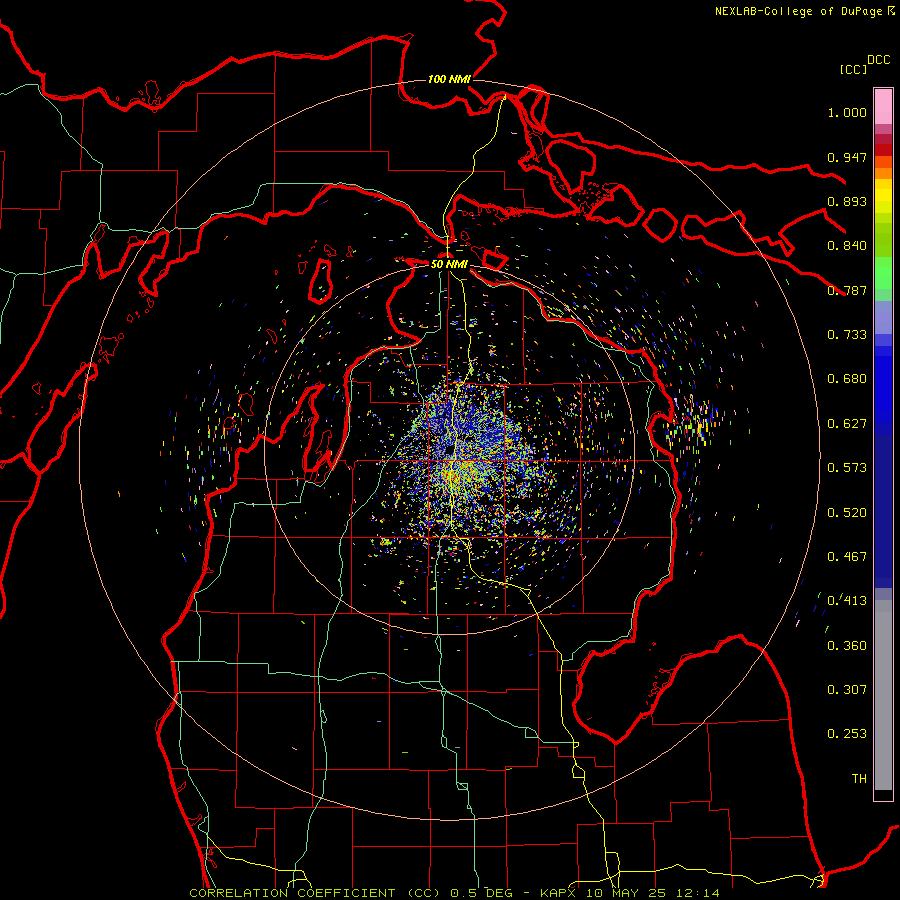The image size is (900, 900).
Task: Pick the pink swatch atop the color bar
Action: pyautogui.click(x=883, y=106)
